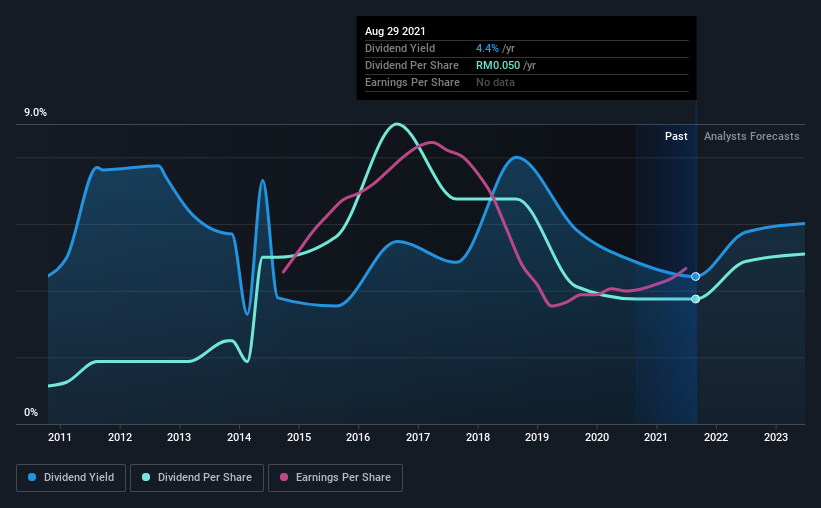
Task: Click the tooltip Earnings Per Share row label
Action: (x=412, y=82)
